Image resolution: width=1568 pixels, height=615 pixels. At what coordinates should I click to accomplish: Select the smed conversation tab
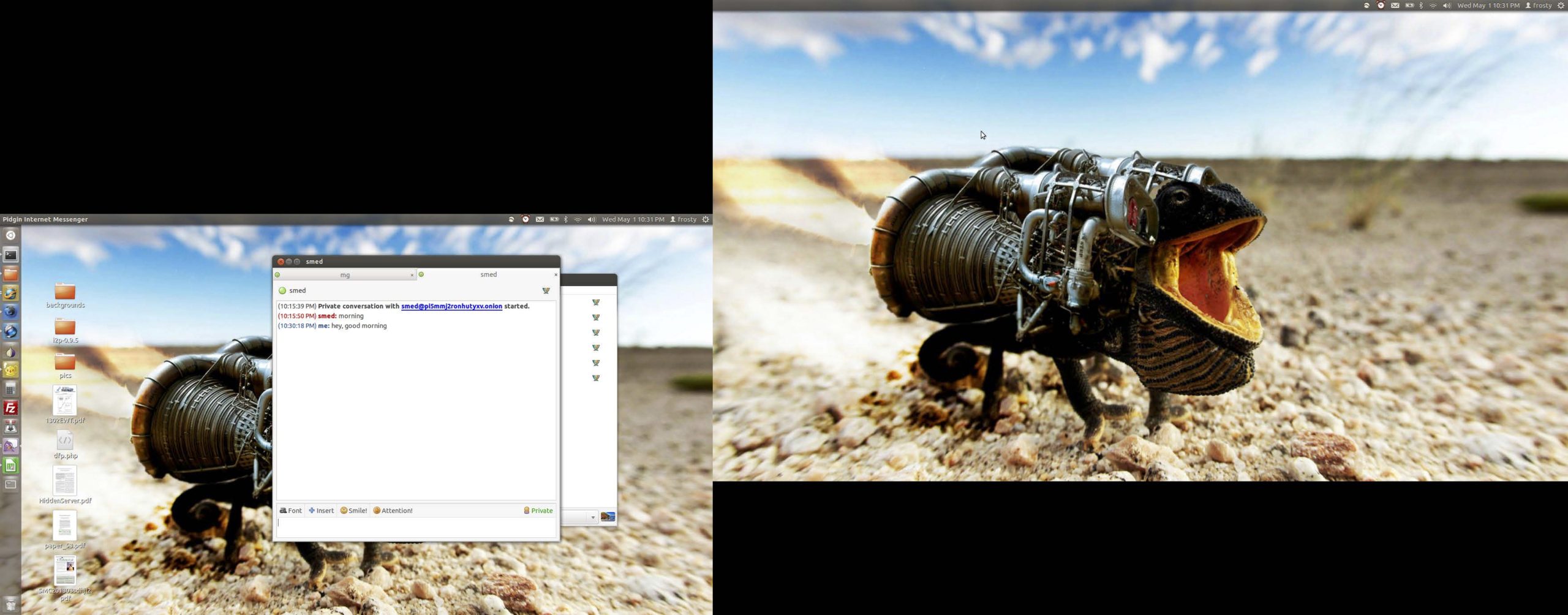click(x=488, y=274)
